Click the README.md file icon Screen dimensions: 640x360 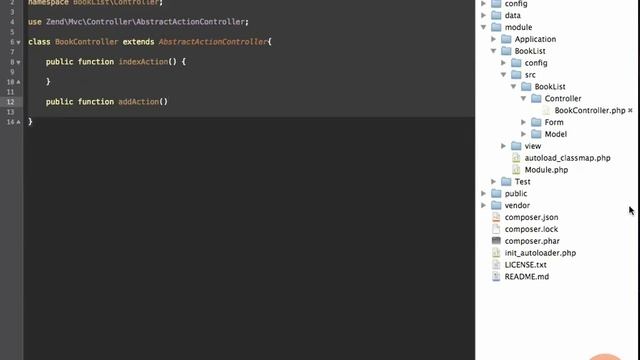[x=496, y=276]
